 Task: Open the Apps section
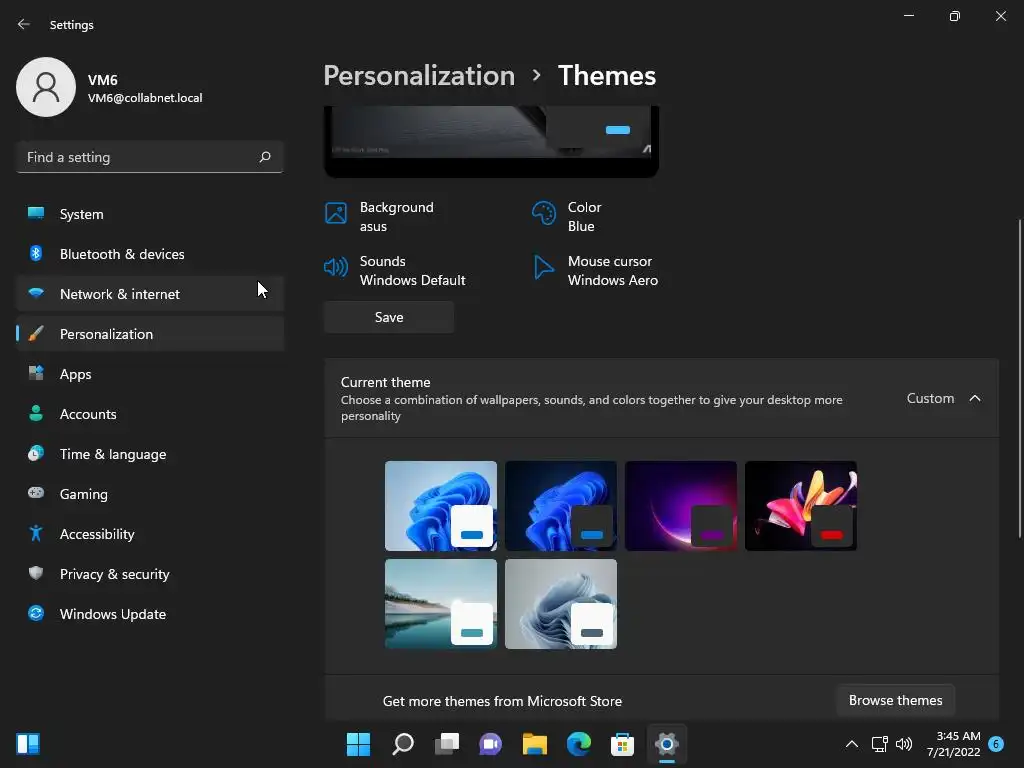point(150,374)
